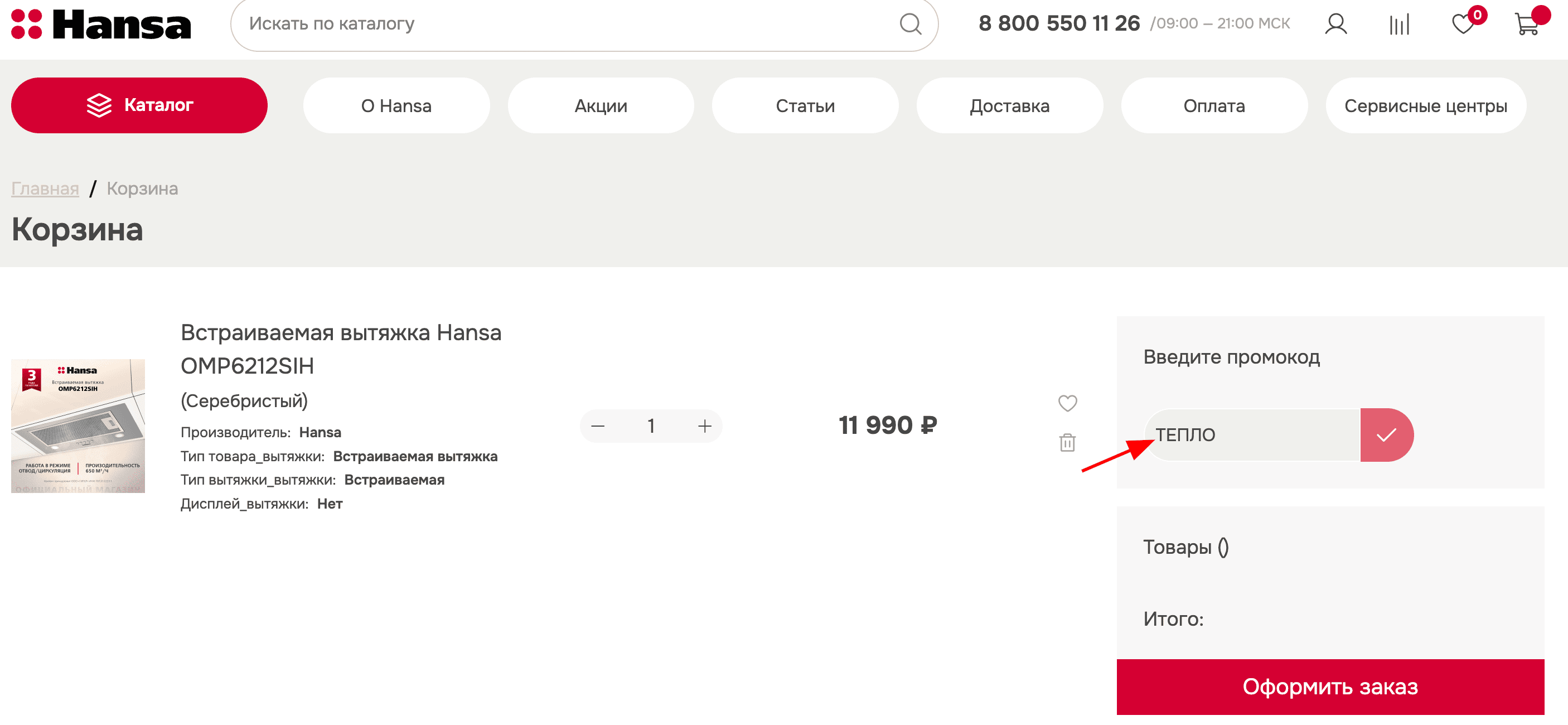
Task: Add the OMP6212SIH hood to wishlist
Action: pos(1067,403)
